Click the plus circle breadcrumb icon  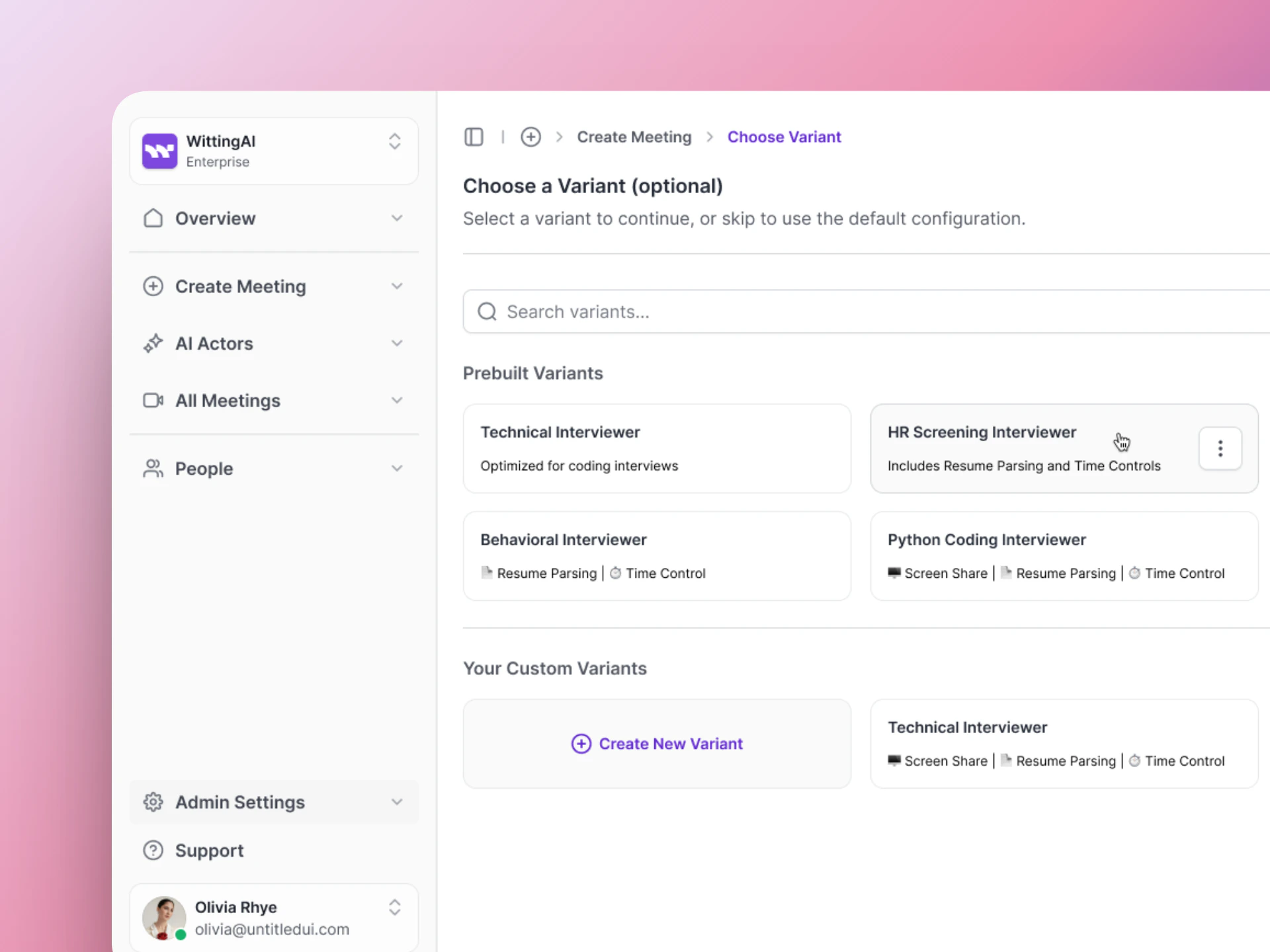[x=530, y=137]
